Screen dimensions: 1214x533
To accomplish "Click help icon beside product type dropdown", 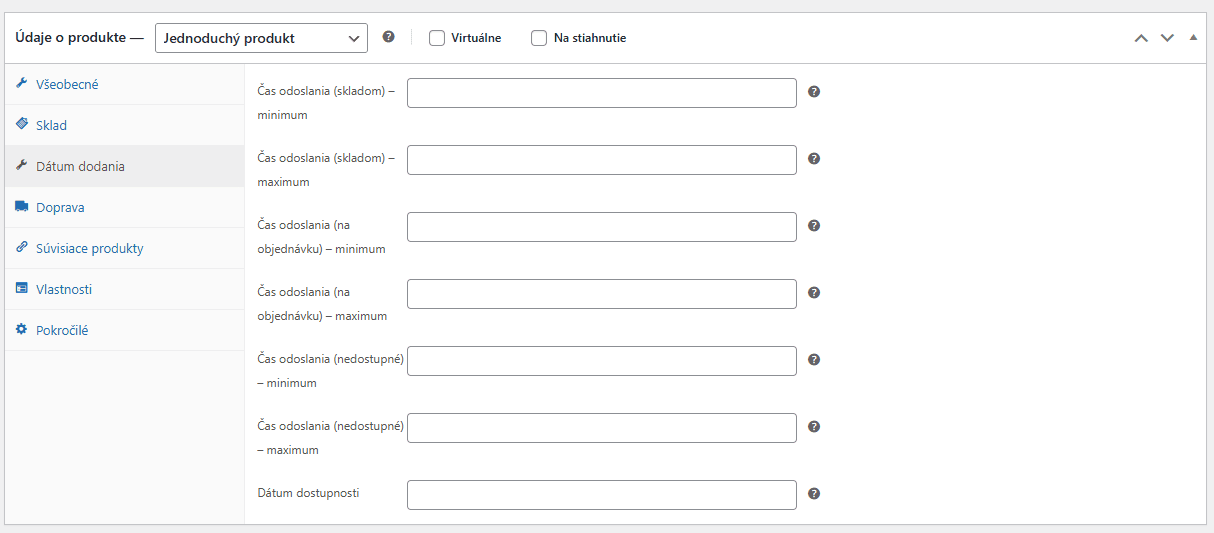I will tap(389, 37).
